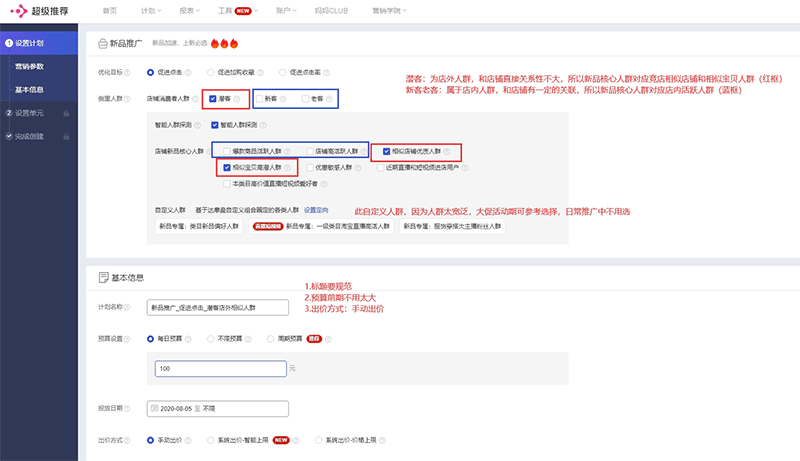This screenshot has height=461, width=800.
Task: Click the calendar icon in 投放日期 field
Action: click(x=152, y=408)
